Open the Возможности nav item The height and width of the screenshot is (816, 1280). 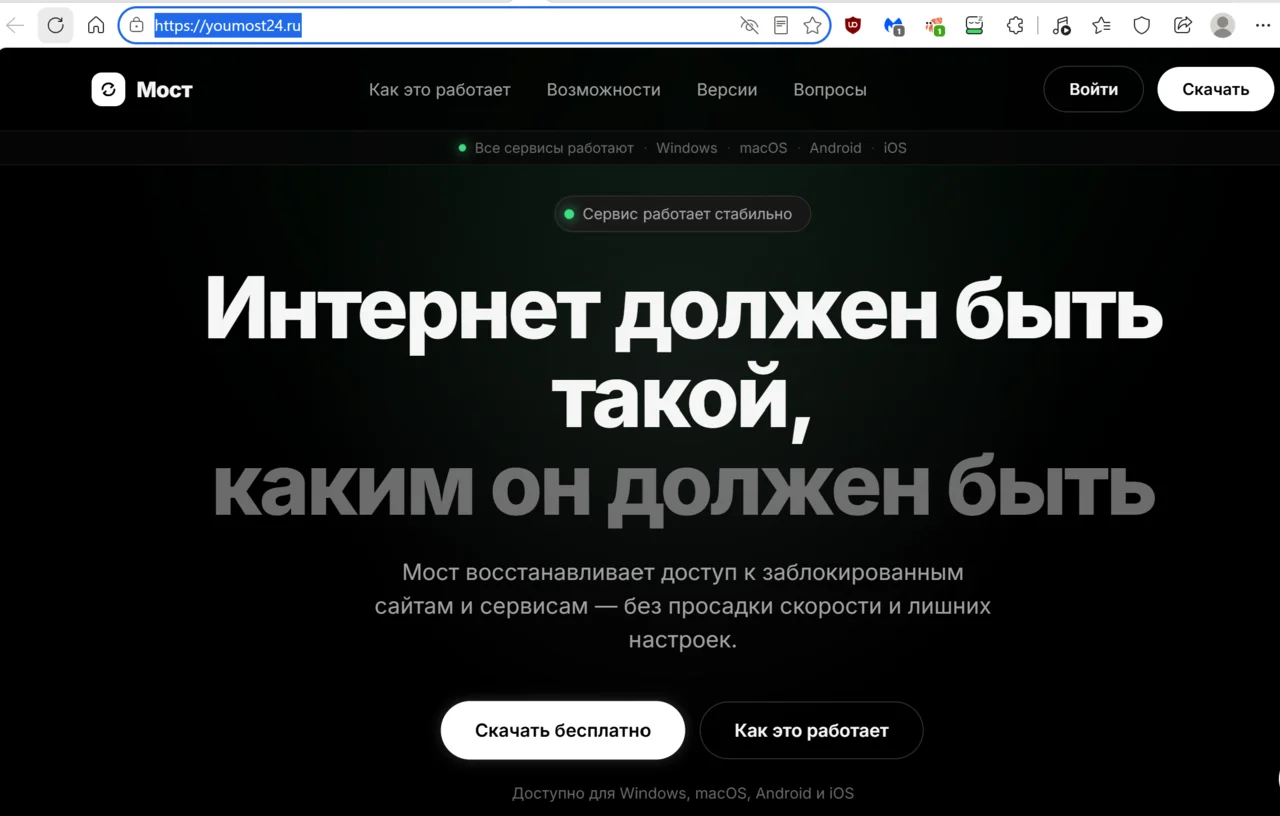[603, 89]
